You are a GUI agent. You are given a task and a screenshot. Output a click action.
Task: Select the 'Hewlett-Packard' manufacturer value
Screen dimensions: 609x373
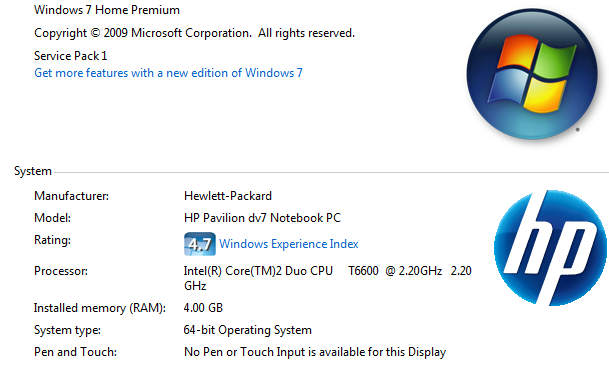(x=228, y=196)
